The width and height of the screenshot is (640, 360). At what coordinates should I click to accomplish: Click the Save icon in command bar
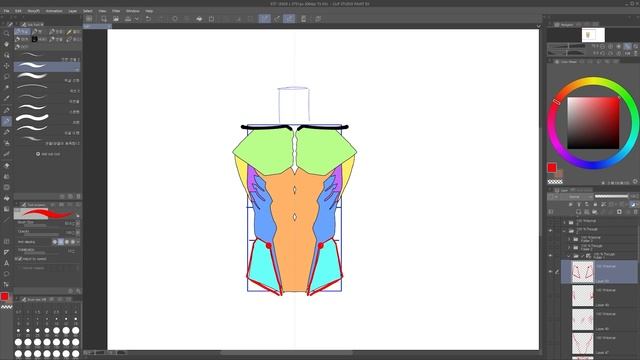click(128, 19)
